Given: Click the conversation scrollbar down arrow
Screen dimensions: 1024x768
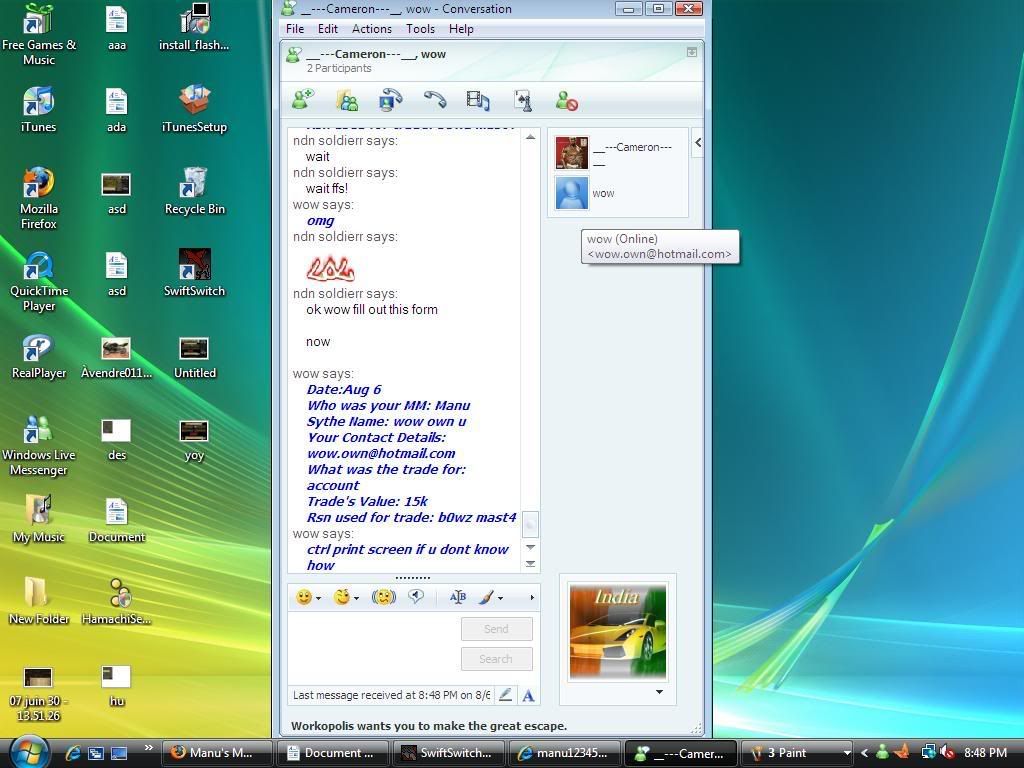Looking at the screenshot, I should coord(530,547).
